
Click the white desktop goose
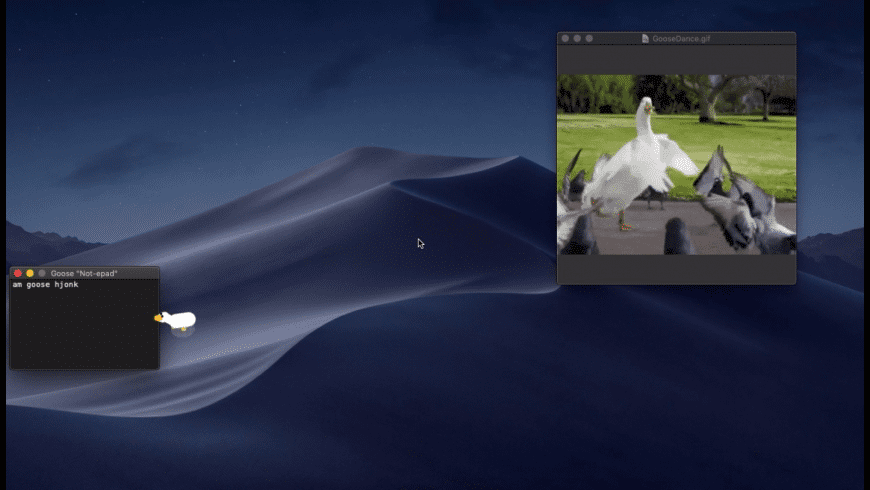click(175, 320)
